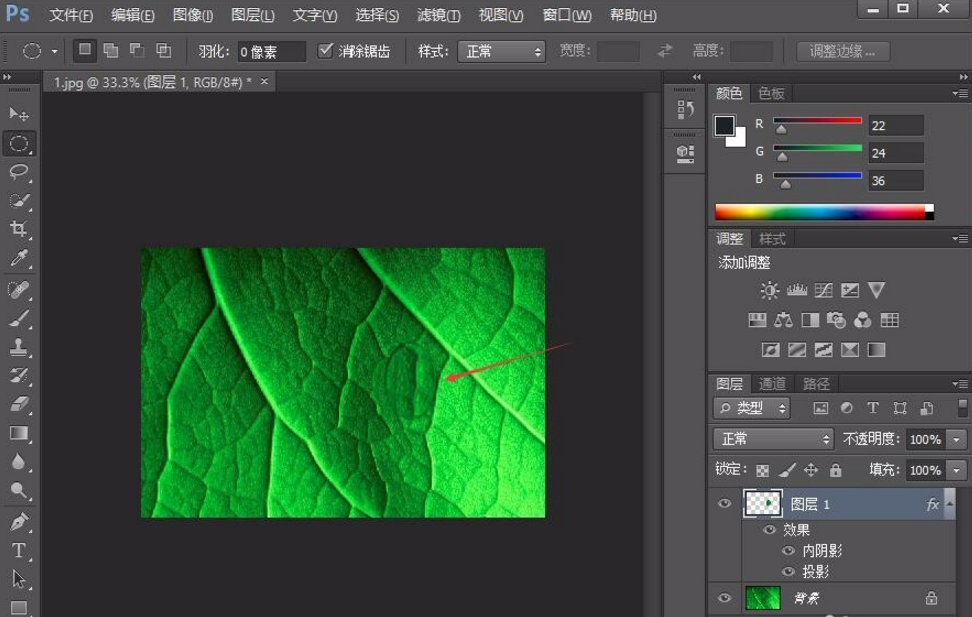This screenshot has width=972, height=617.
Task: Add a Hue/Saturation adjustment
Action: click(x=757, y=320)
